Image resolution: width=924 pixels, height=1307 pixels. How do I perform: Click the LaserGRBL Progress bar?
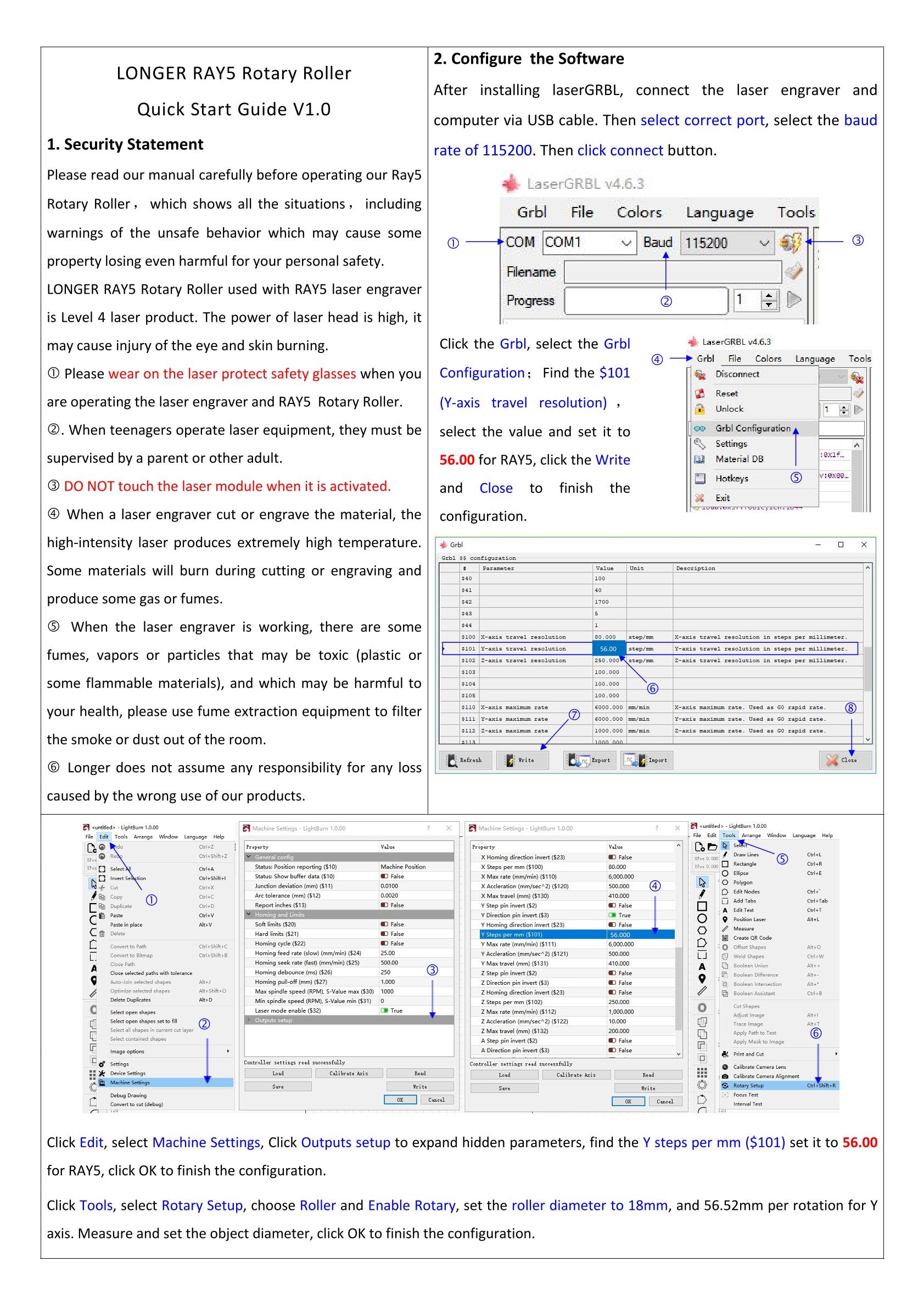click(x=646, y=301)
